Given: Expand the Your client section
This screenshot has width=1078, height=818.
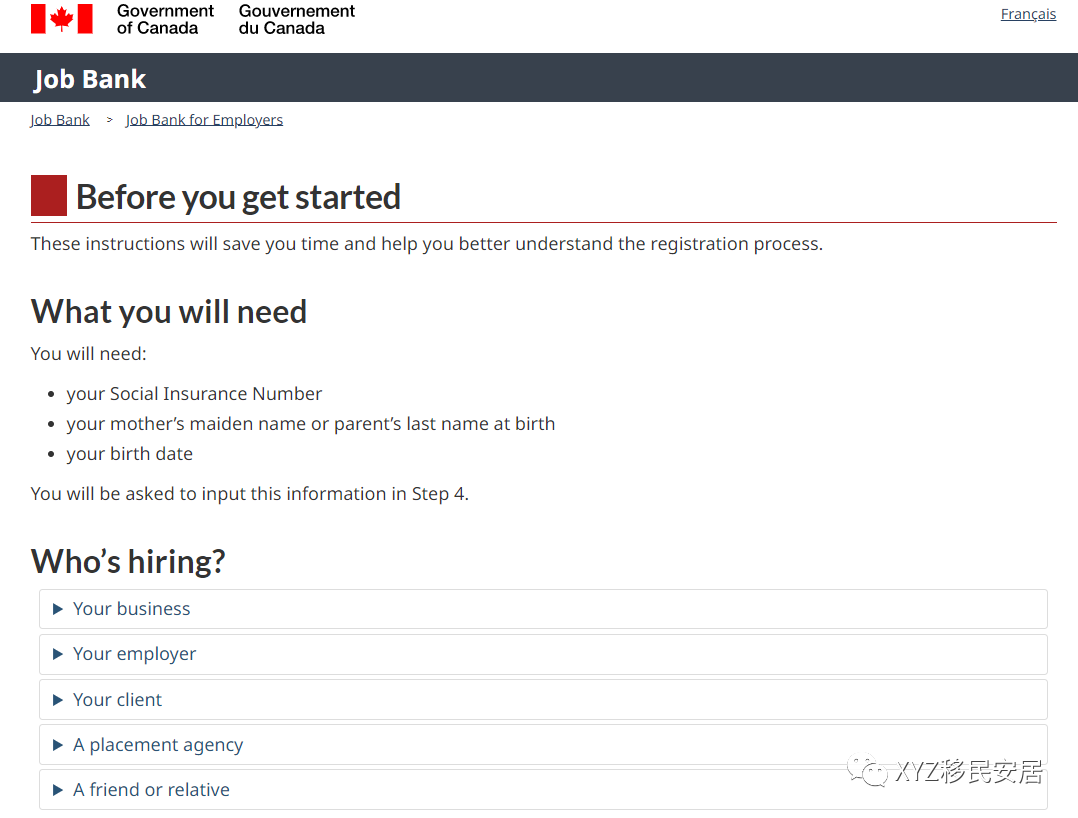Looking at the screenshot, I should coord(543,700).
